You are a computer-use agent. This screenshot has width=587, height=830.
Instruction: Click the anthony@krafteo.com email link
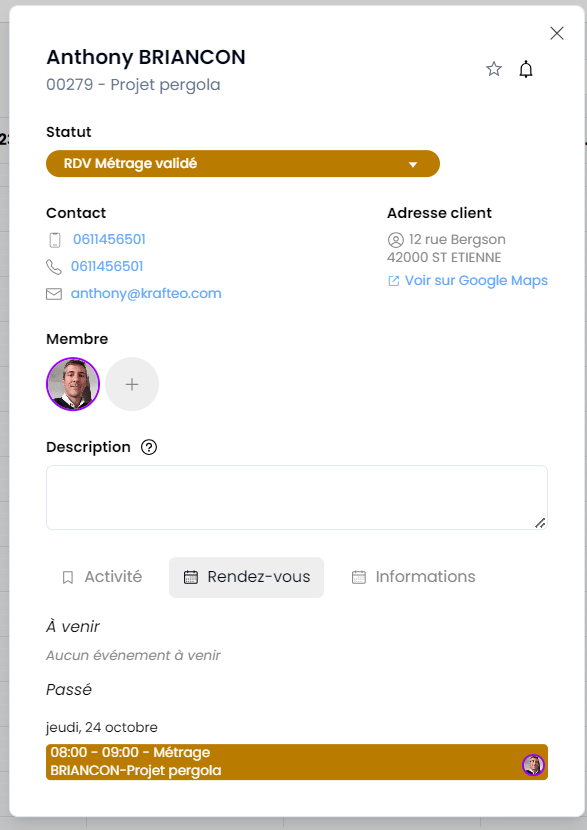pos(146,293)
